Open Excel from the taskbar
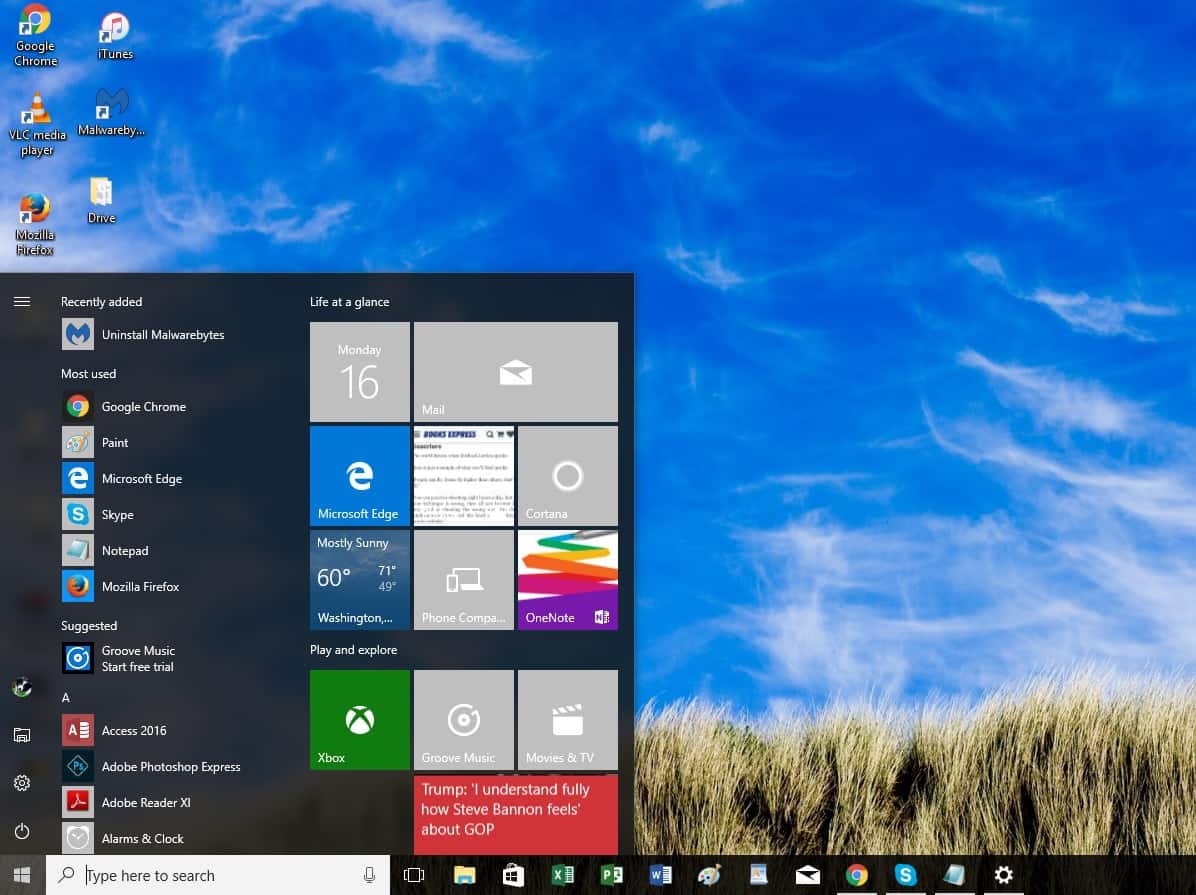Image resolution: width=1196 pixels, height=895 pixels. pos(562,875)
